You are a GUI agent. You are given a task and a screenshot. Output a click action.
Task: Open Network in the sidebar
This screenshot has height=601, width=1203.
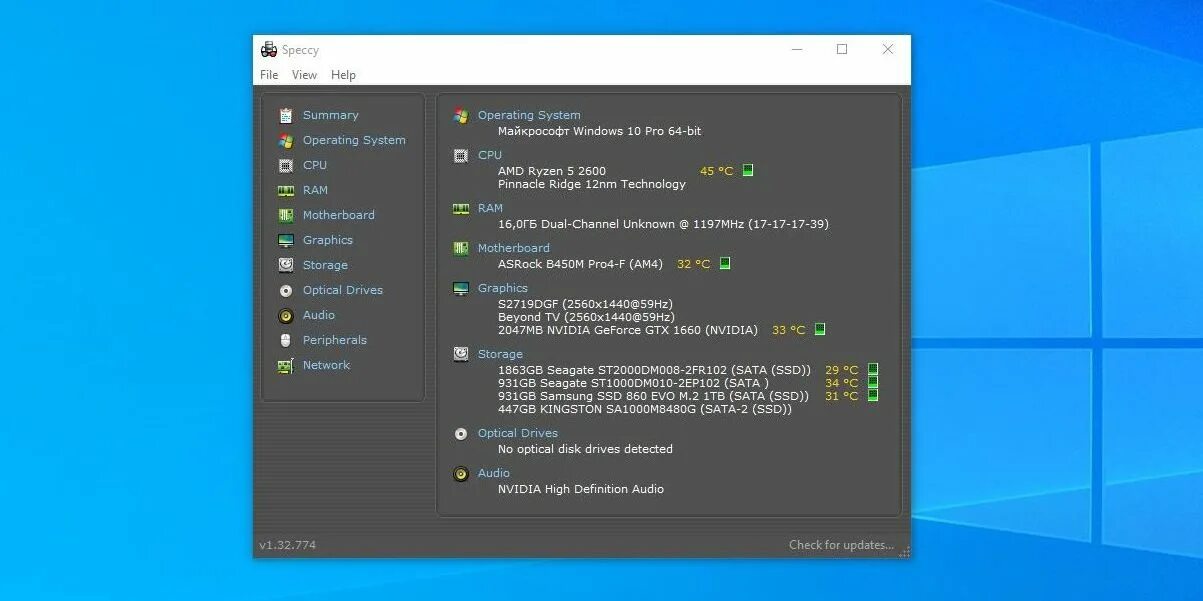coord(326,365)
